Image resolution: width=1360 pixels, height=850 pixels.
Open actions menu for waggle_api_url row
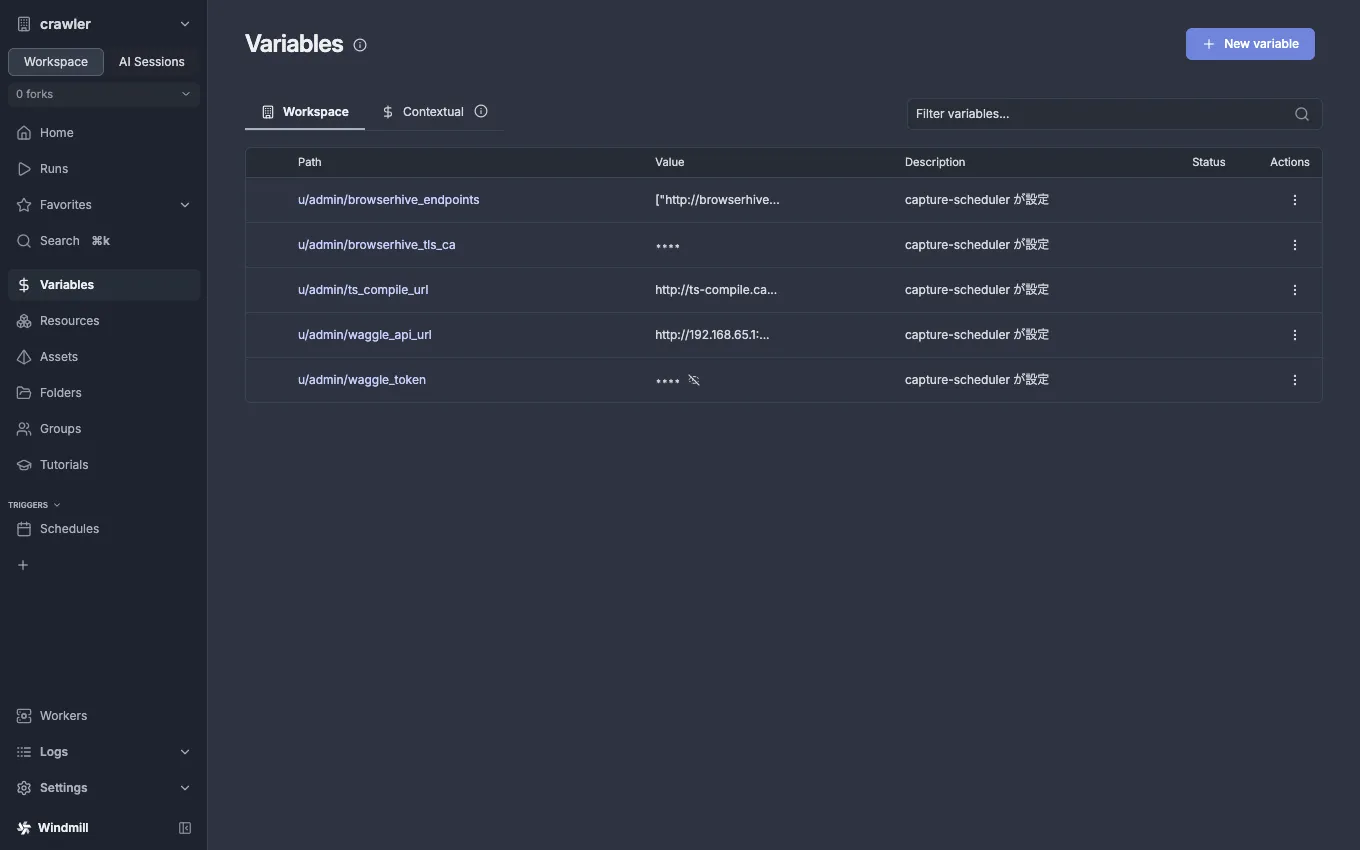click(1295, 335)
